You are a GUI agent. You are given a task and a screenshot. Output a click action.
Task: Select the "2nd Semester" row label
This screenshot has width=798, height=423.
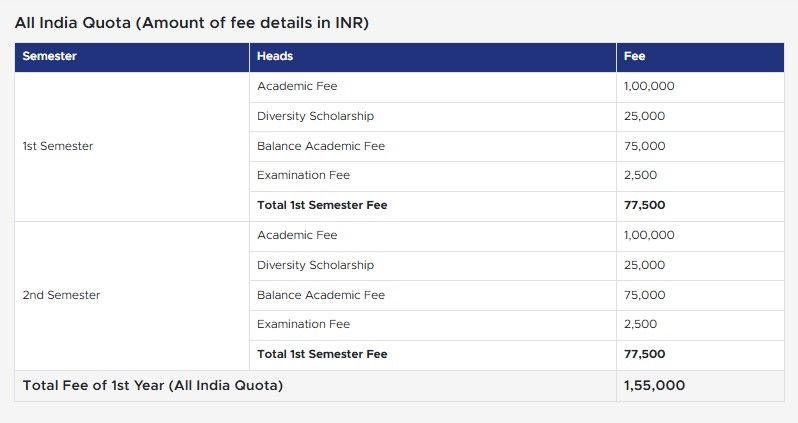[61, 295]
